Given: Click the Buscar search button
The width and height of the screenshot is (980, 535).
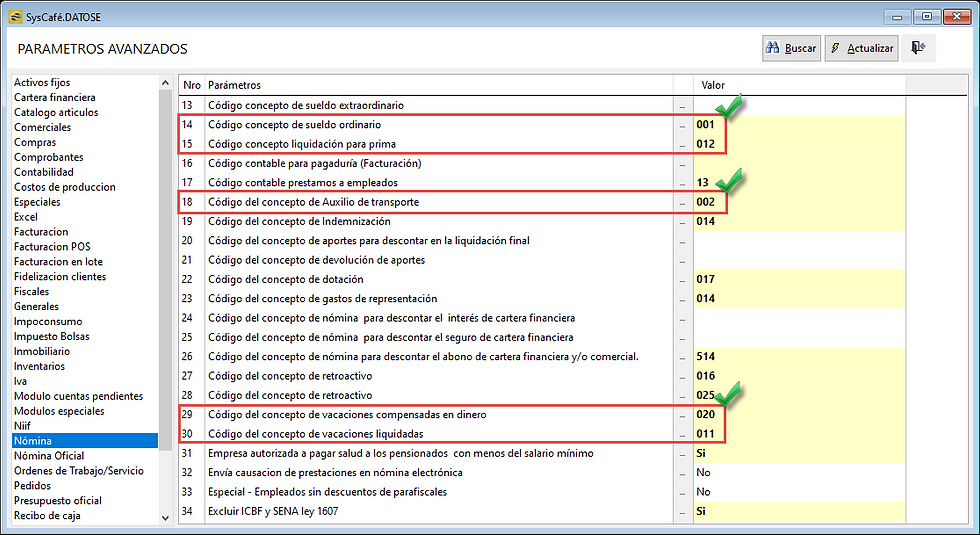Looking at the screenshot, I should pyautogui.click(x=791, y=48).
